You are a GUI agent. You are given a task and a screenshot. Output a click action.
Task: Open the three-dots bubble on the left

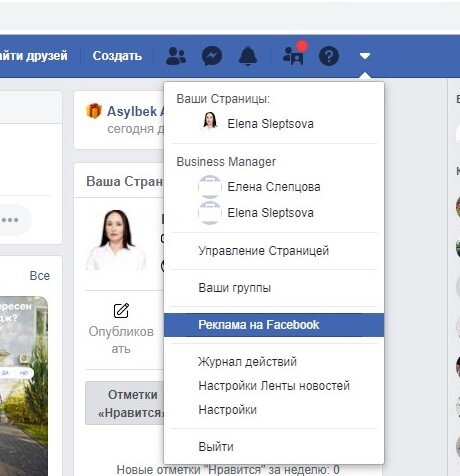10,220
